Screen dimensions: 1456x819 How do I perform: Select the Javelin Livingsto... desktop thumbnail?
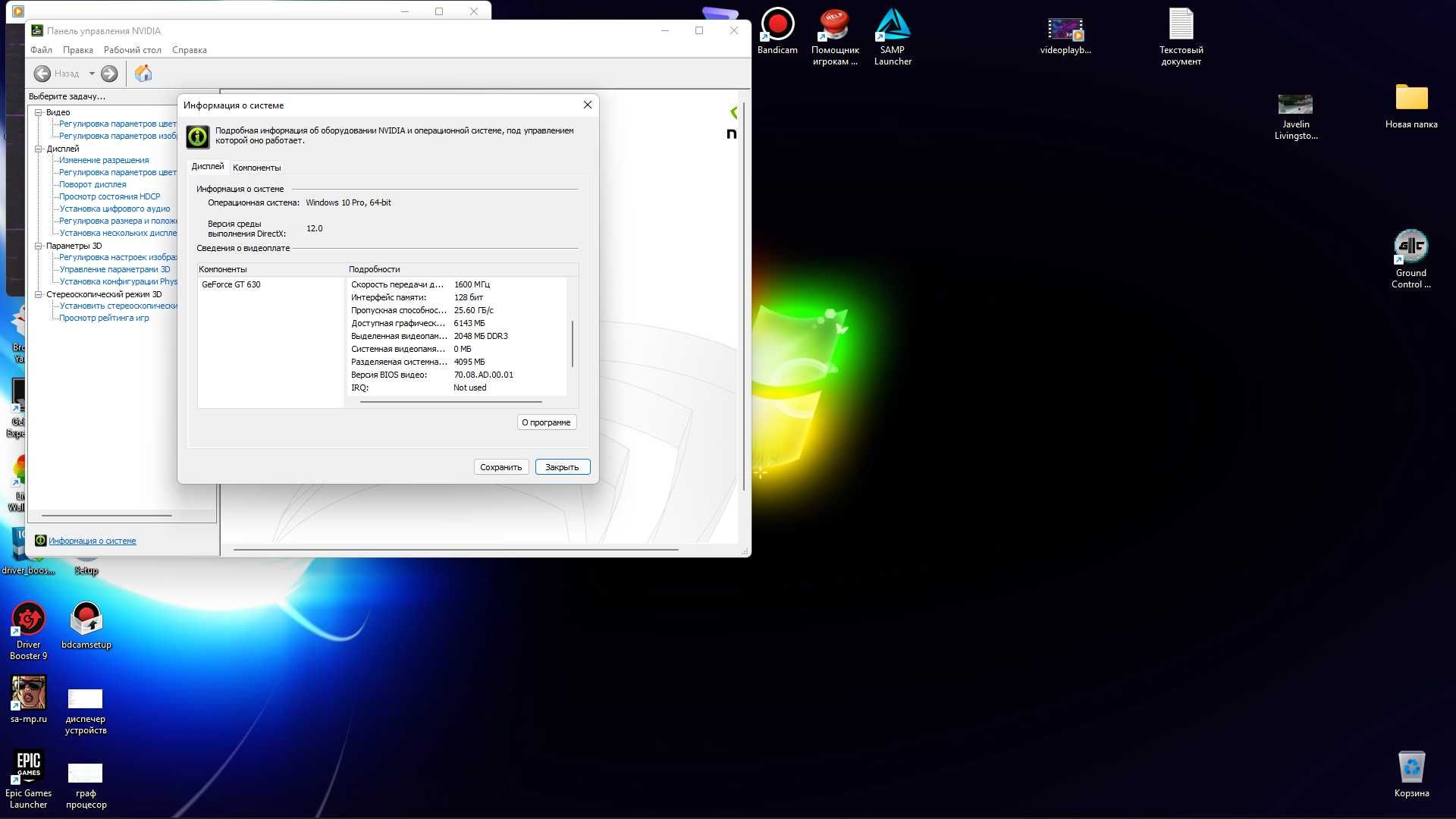coord(1295,117)
